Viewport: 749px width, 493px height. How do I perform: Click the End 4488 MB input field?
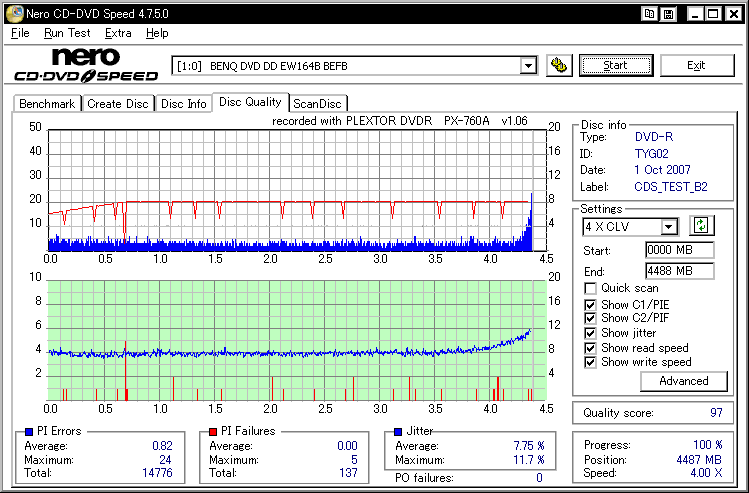tap(680, 271)
